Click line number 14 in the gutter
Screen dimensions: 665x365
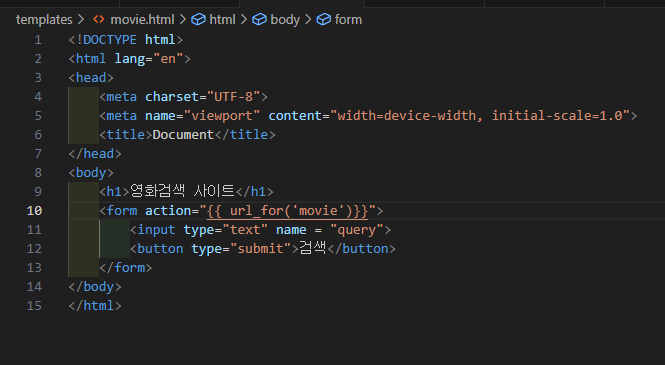[x=34, y=287]
